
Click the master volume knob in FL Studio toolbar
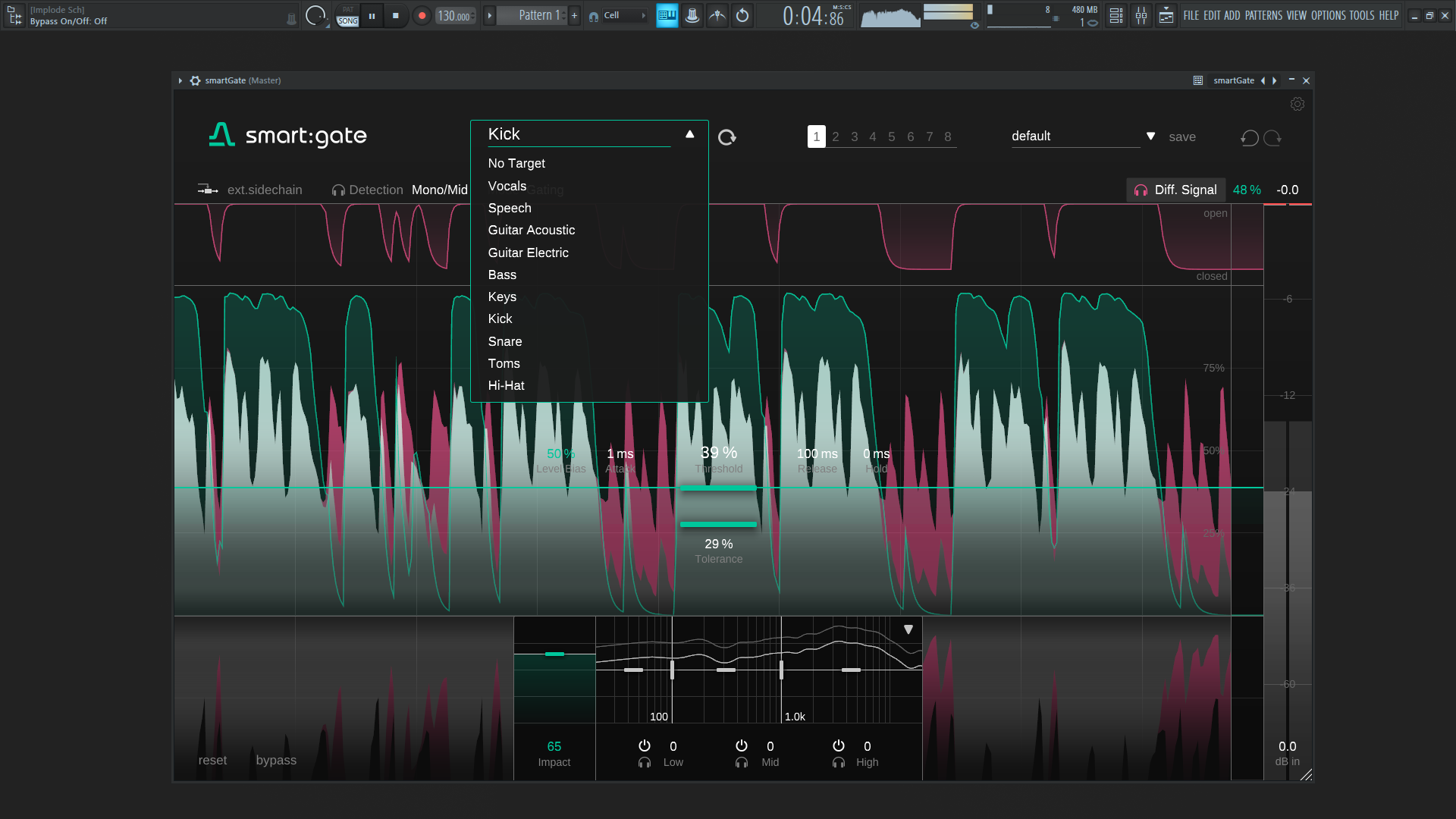315,15
